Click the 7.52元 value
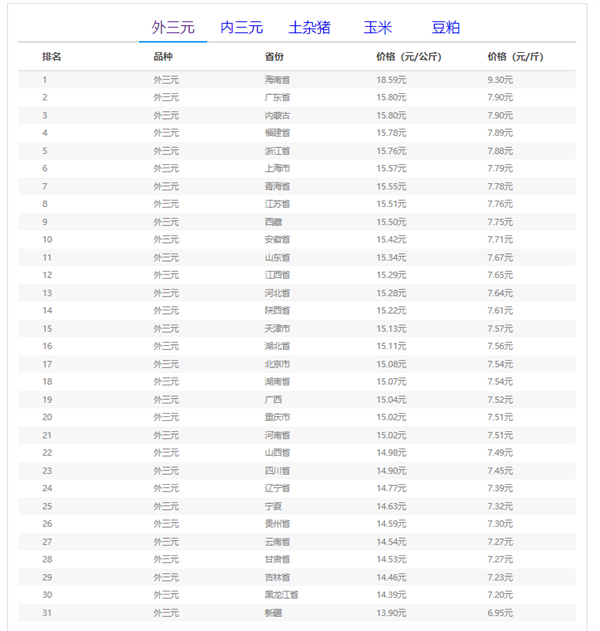Screen dimensions: 600x631 (x=500, y=400)
